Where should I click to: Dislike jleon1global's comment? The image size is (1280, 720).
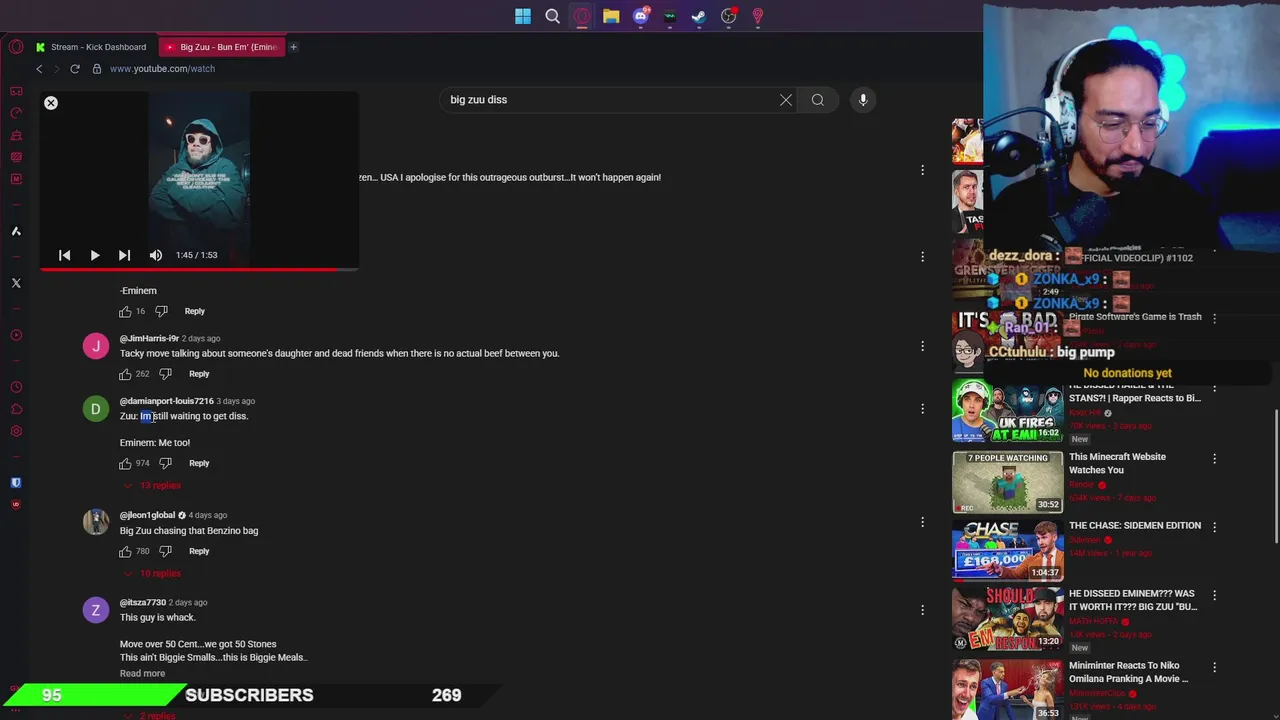click(166, 551)
